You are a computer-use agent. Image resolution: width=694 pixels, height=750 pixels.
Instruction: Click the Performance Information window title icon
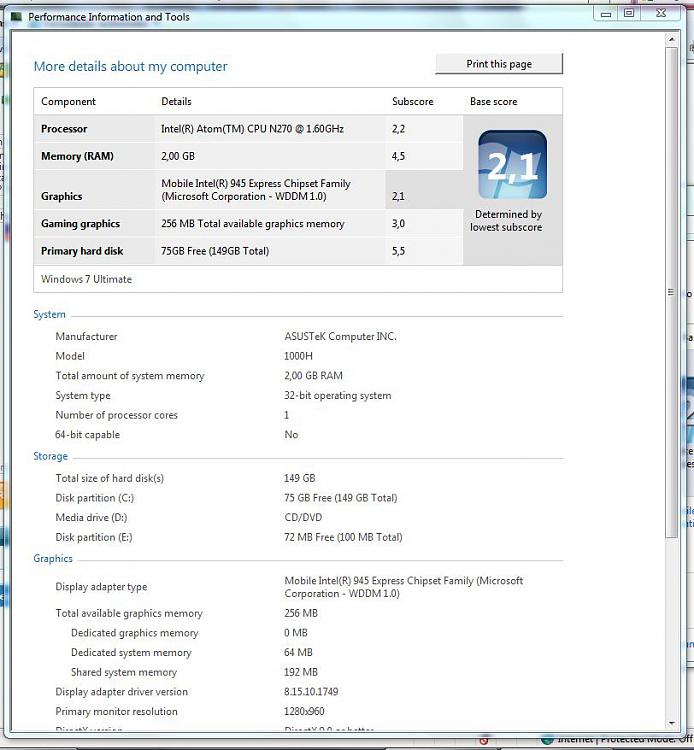click(17, 17)
